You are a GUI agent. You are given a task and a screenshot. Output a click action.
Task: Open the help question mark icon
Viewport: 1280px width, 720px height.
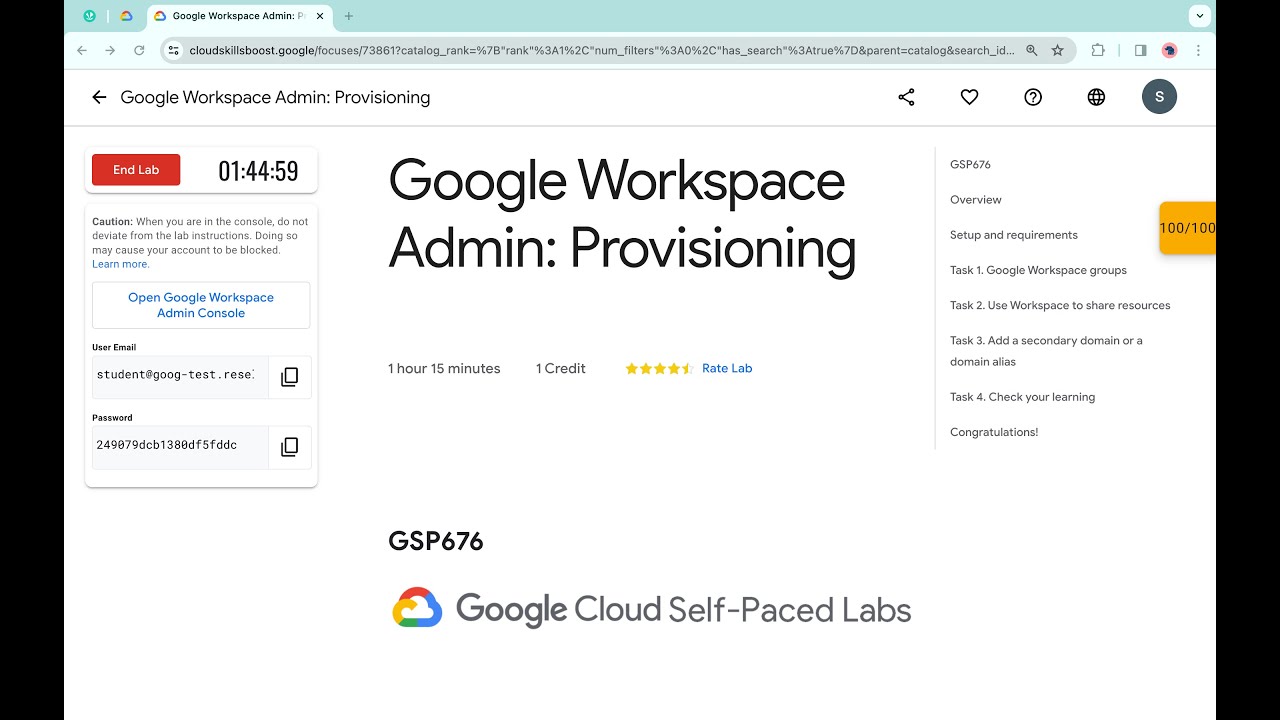[x=1033, y=97]
